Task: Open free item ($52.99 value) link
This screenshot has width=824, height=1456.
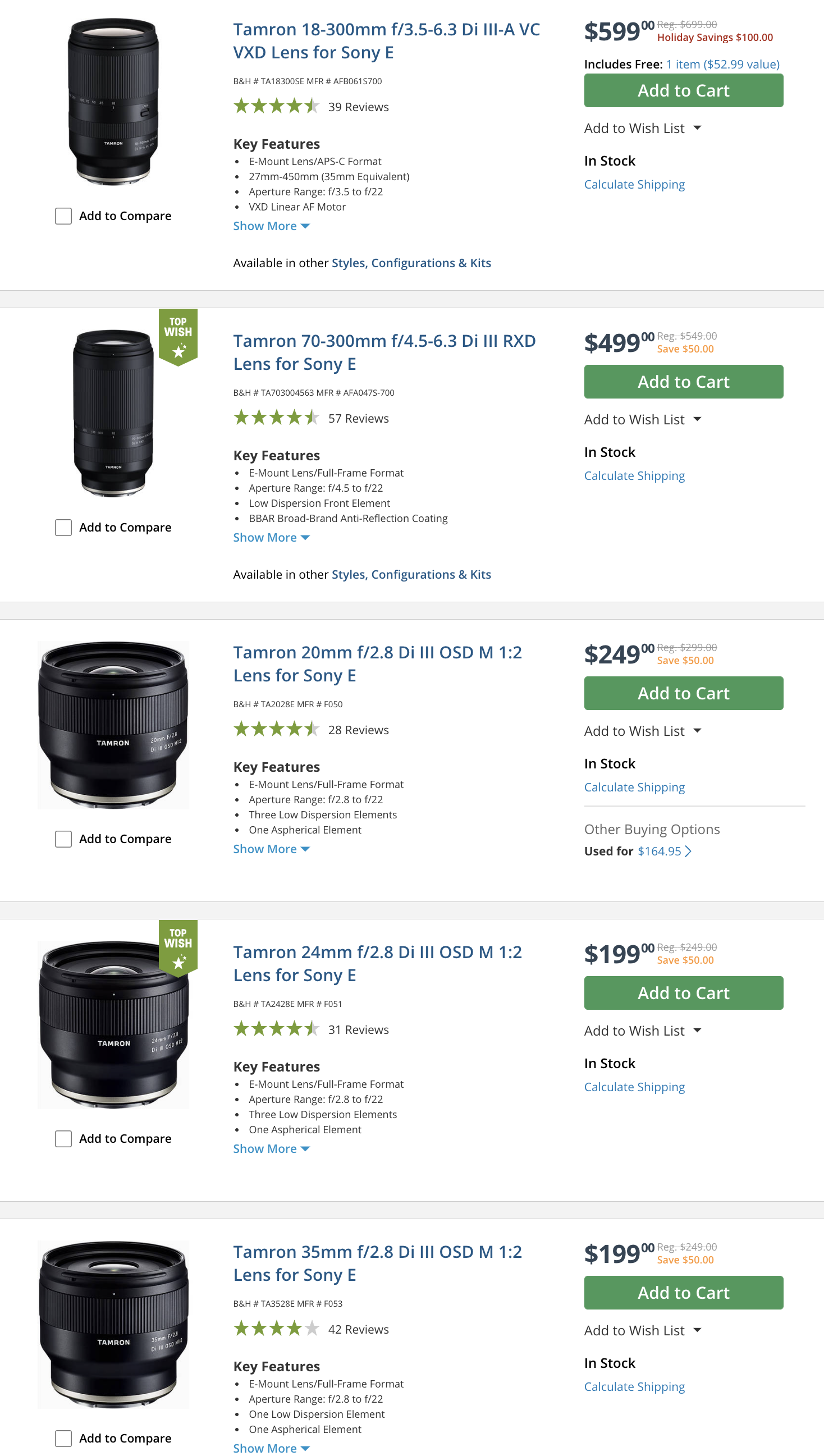Action: tap(722, 65)
